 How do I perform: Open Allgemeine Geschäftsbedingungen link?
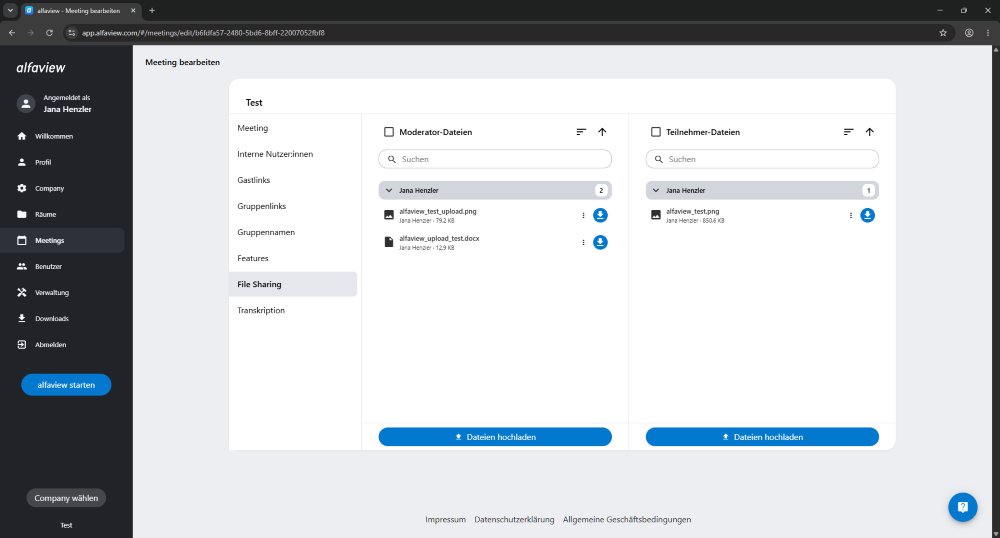click(627, 520)
